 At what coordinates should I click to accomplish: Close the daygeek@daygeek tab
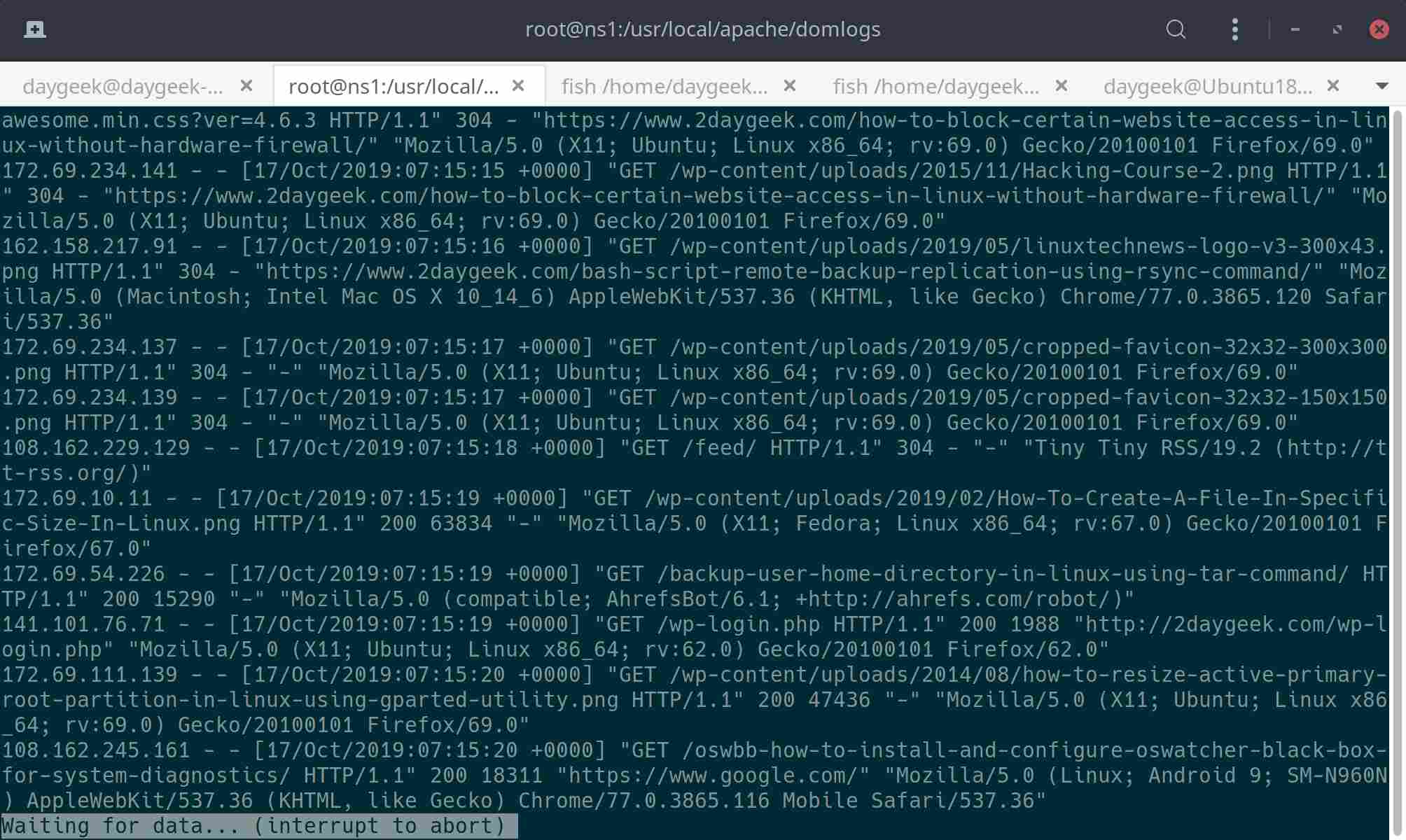pyautogui.click(x=246, y=85)
